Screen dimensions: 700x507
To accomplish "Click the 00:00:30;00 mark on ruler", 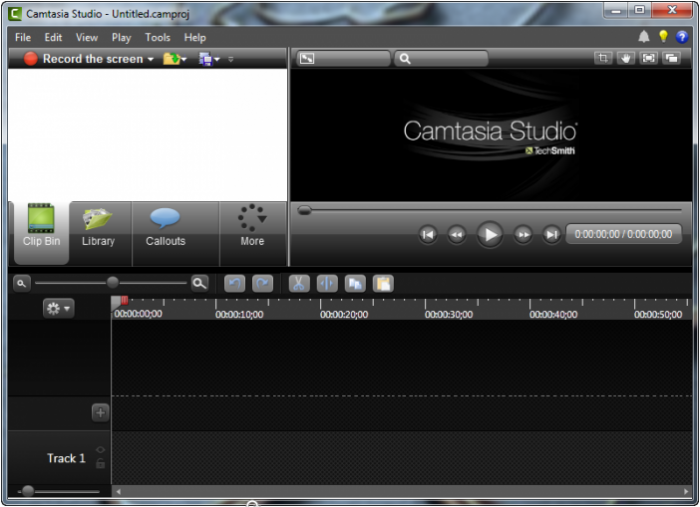I will coord(449,314).
